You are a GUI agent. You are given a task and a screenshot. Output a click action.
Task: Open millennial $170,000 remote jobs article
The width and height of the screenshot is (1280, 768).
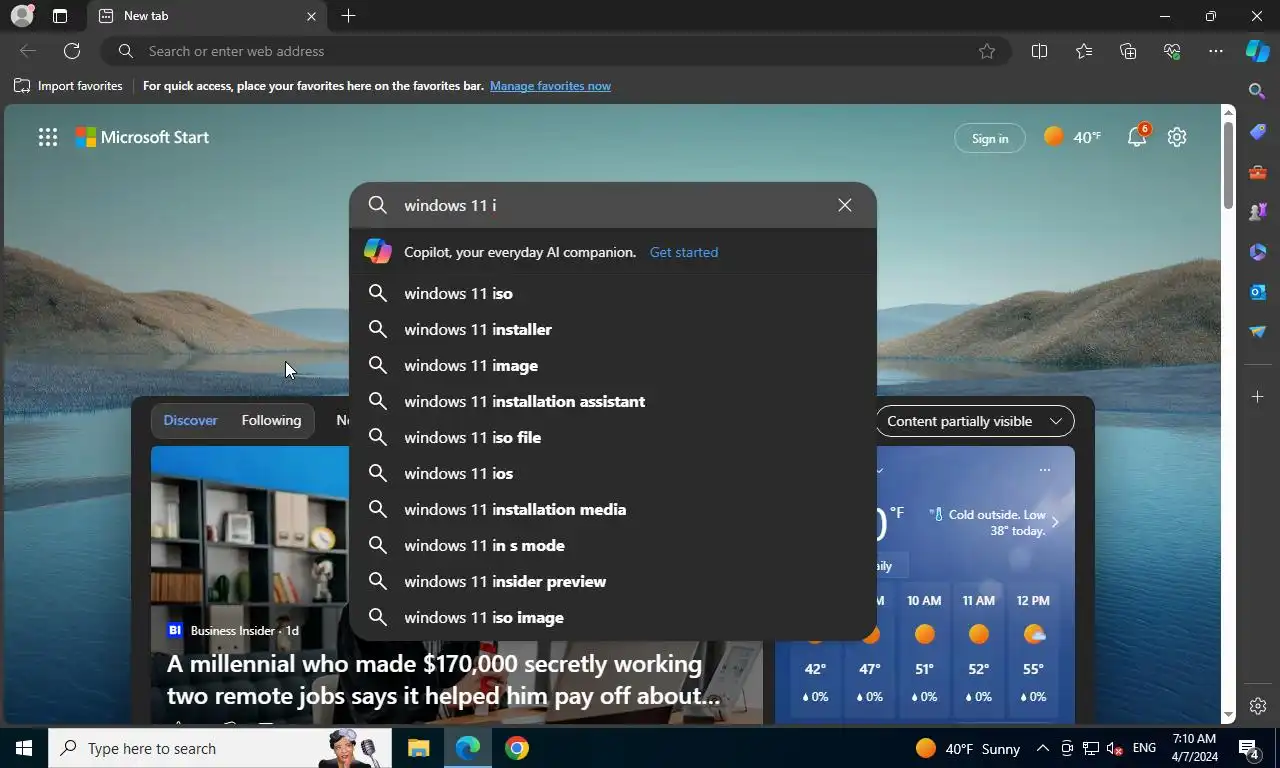coord(444,680)
